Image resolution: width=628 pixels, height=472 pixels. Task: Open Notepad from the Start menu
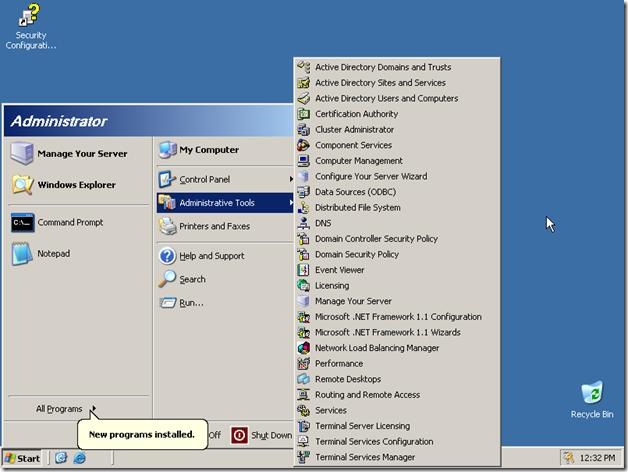(53, 254)
